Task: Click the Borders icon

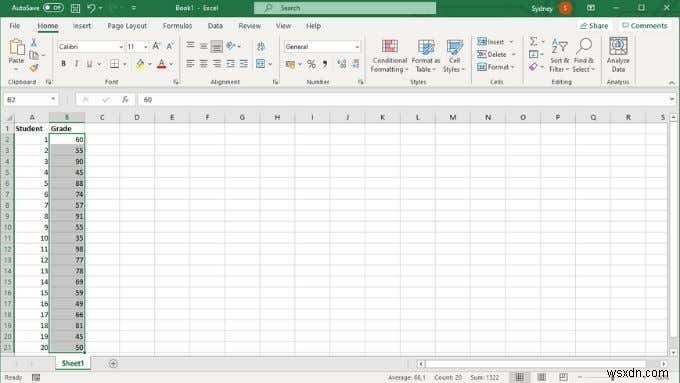Action: click(114, 64)
